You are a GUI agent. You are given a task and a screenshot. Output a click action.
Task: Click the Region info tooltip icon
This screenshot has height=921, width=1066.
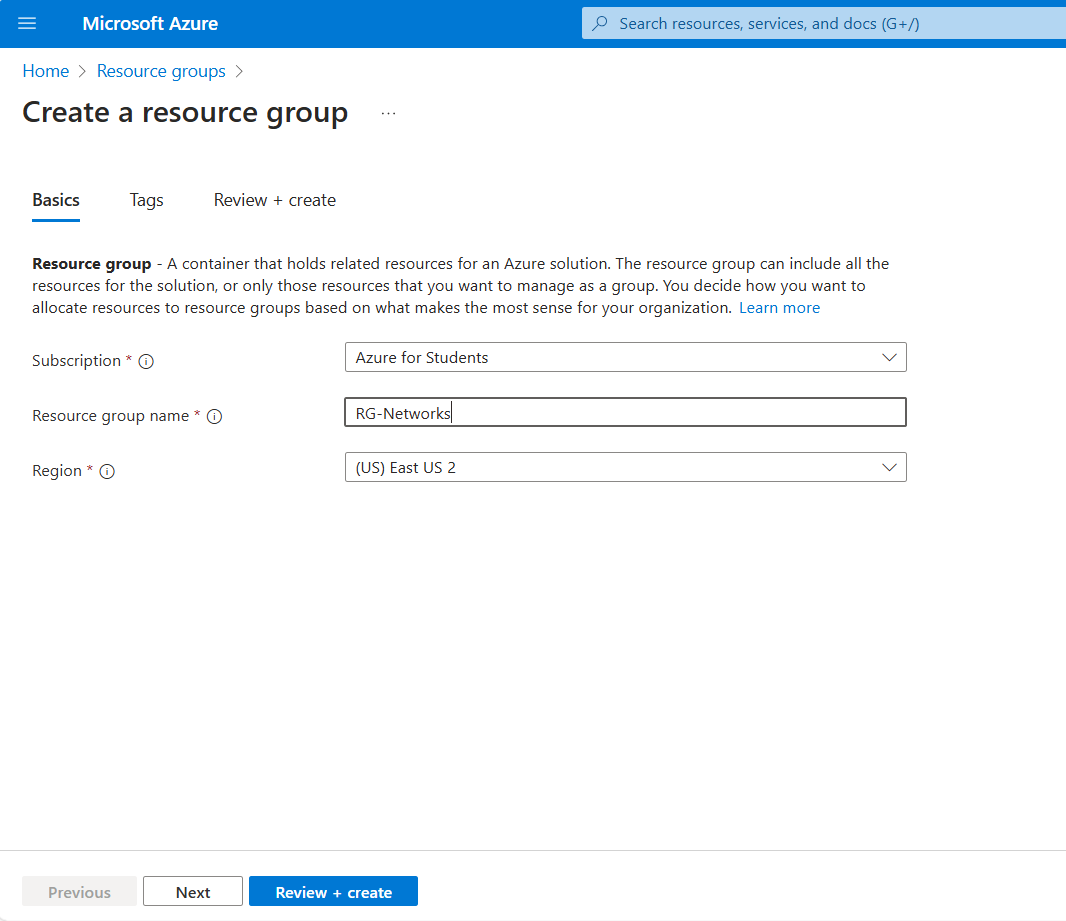pos(107,471)
